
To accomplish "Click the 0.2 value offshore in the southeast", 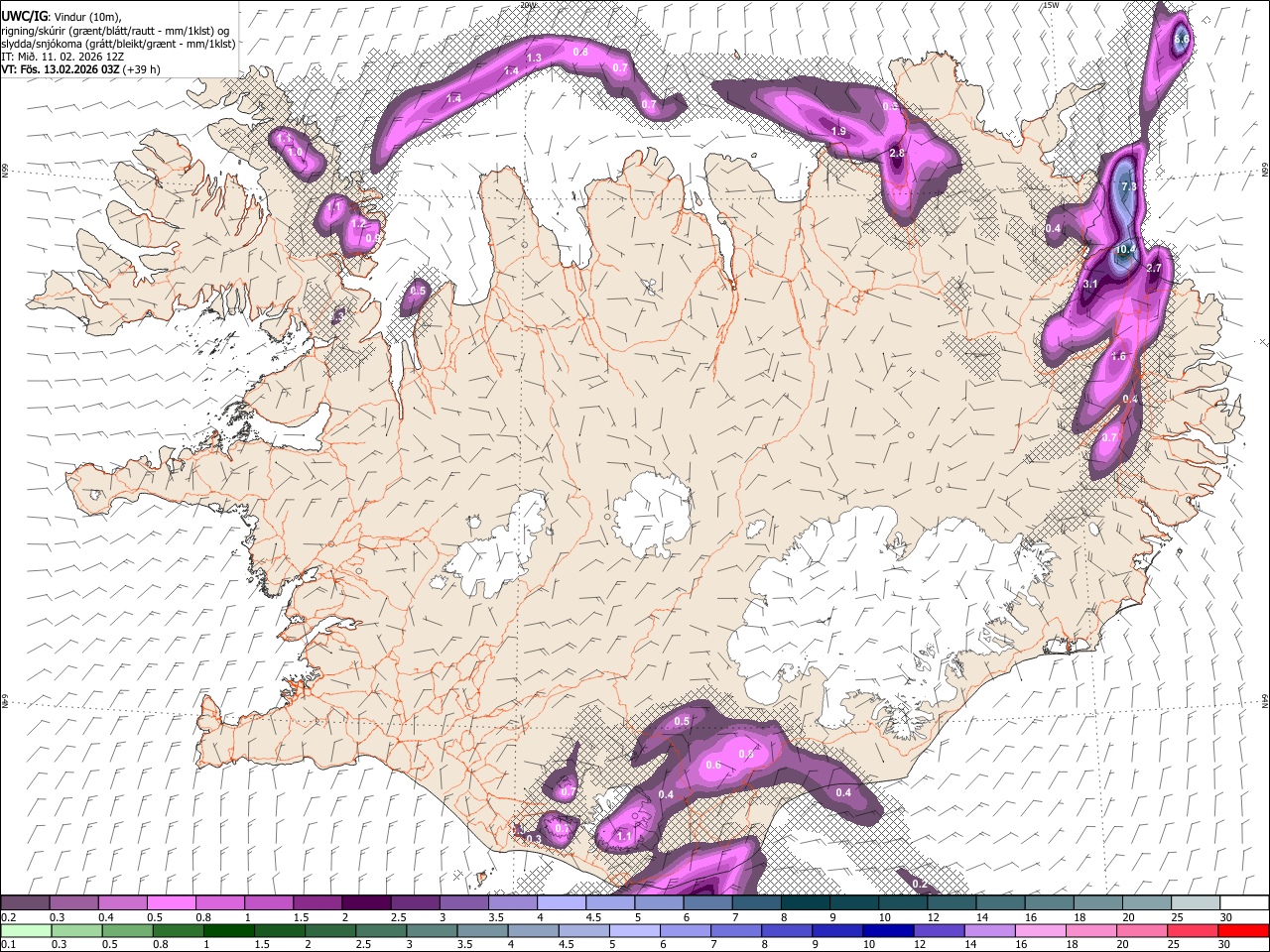I will pyautogui.click(x=919, y=884).
